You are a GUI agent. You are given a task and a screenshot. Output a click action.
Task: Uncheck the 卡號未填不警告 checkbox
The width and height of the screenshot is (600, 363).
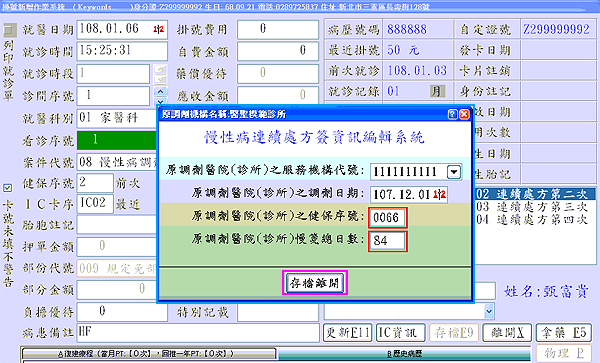click(7, 188)
